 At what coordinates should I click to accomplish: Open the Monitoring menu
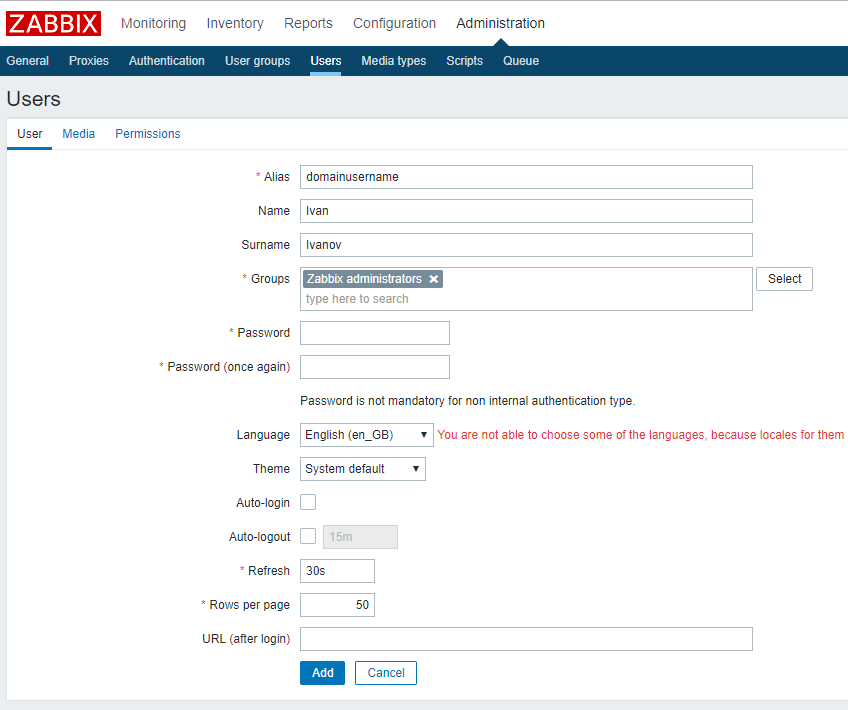point(154,23)
